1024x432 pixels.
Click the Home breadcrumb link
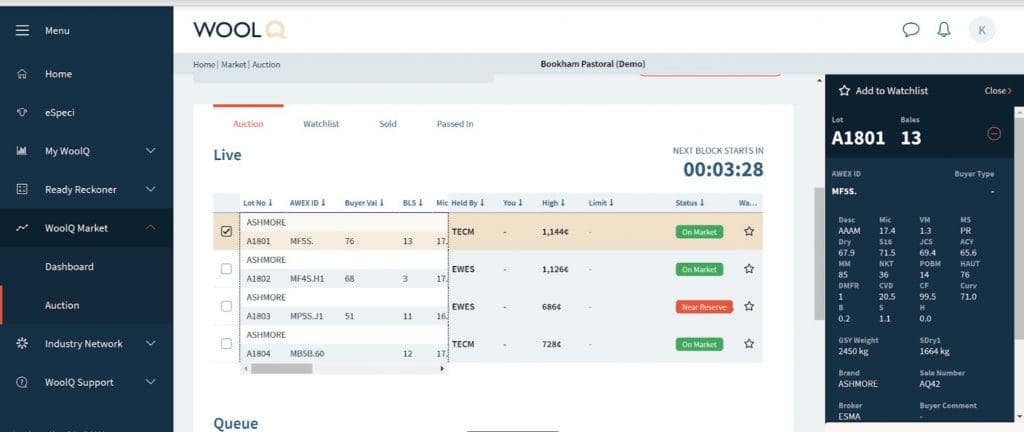(204, 65)
